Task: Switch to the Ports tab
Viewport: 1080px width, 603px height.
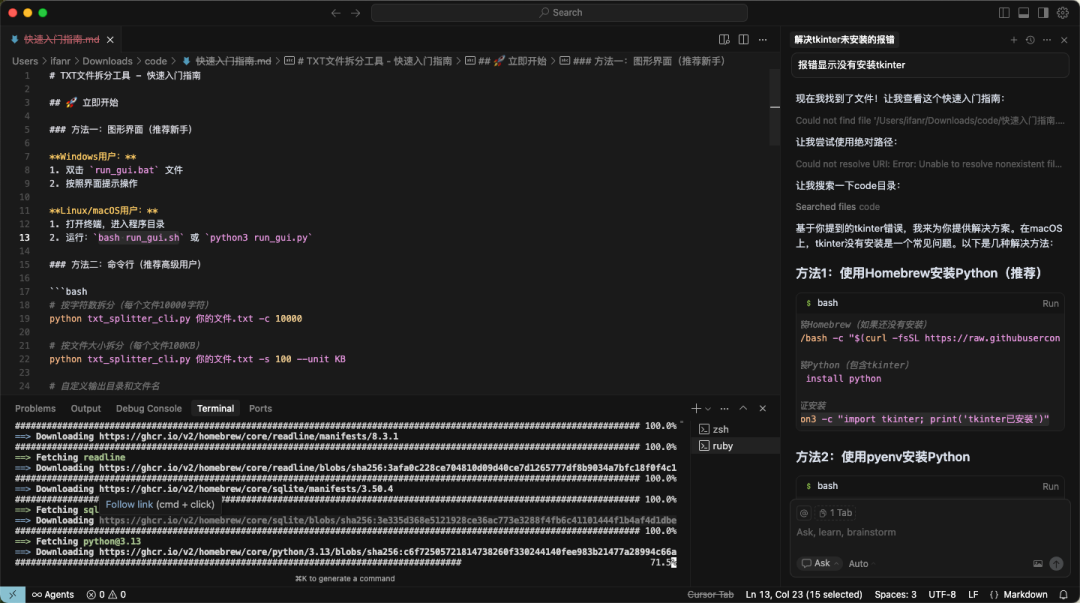Action: click(x=260, y=408)
